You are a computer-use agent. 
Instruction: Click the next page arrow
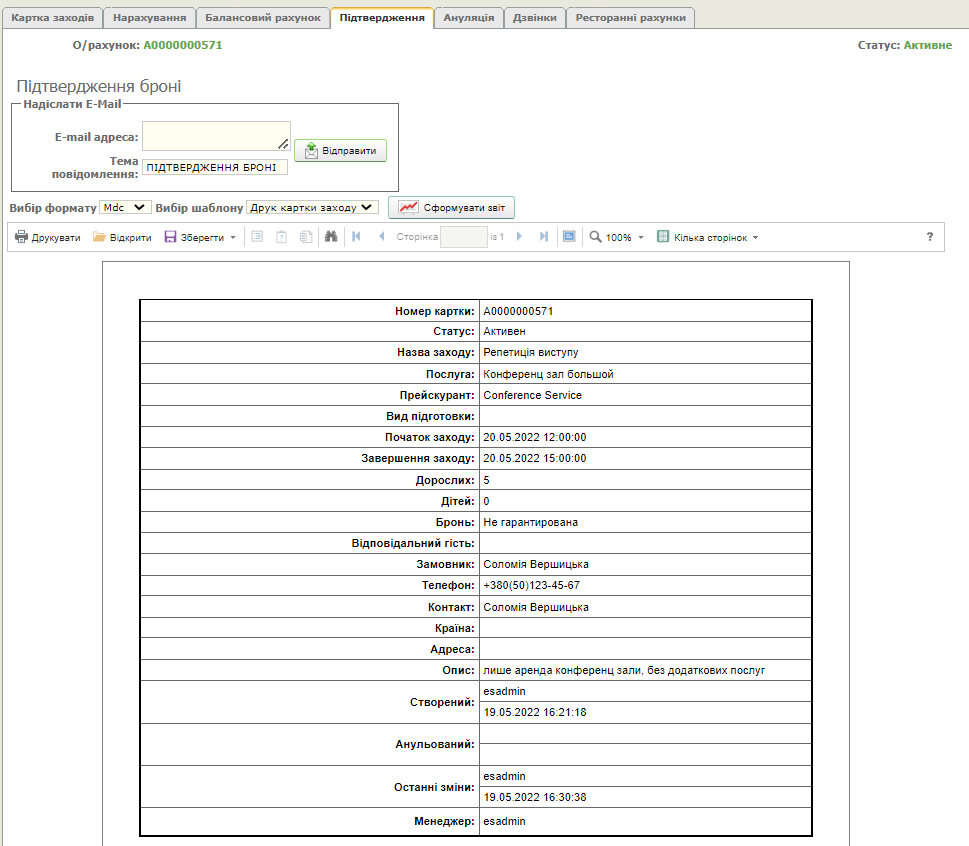[x=519, y=237]
